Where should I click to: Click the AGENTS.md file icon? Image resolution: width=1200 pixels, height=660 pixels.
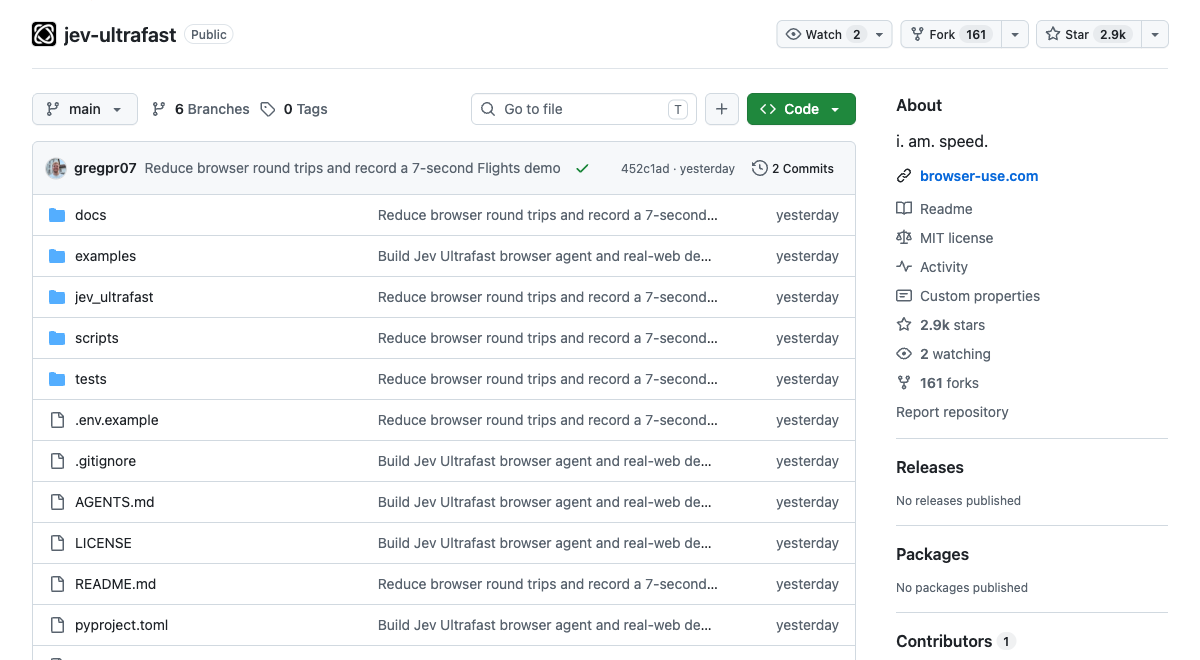pos(57,502)
